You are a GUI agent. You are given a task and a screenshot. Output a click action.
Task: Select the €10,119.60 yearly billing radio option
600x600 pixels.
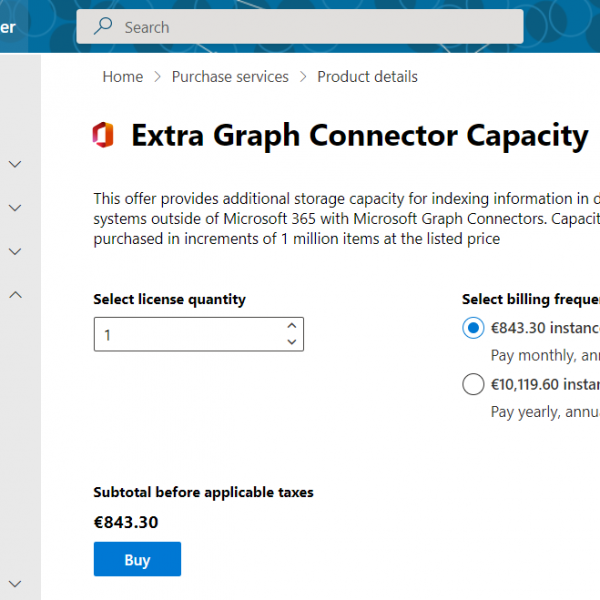(x=473, y=384)
